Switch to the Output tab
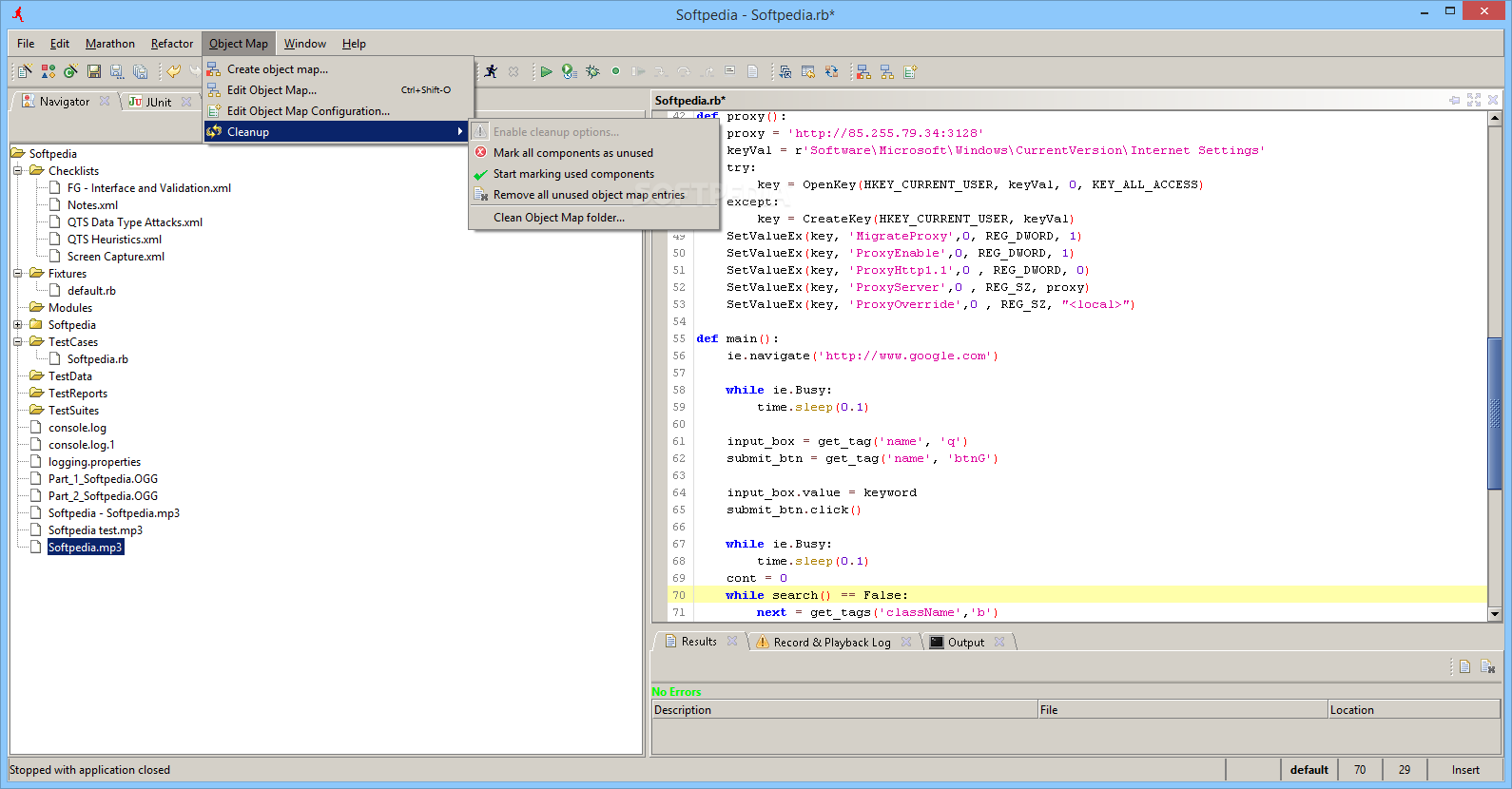 (x=966, y=643)
